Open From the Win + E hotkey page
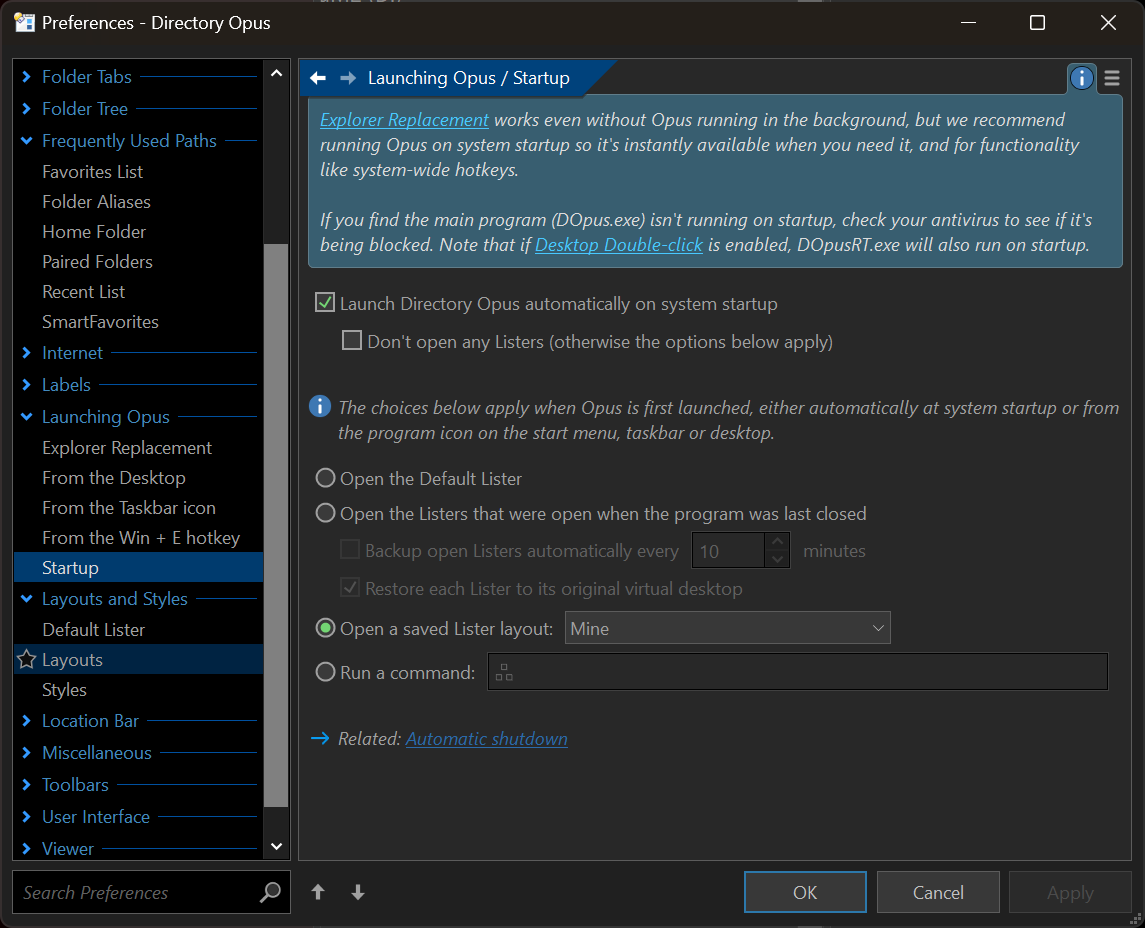Image resolution: width=1145 pixels, height=928 pixels. coord(139,537)
